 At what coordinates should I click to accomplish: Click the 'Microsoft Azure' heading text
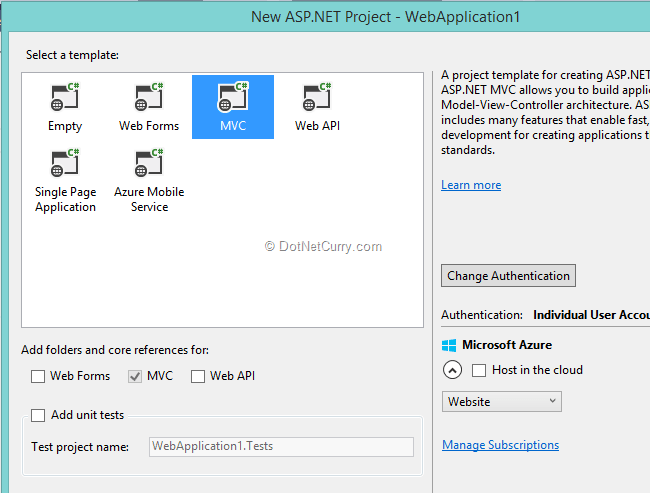click(x=507, y=345)
